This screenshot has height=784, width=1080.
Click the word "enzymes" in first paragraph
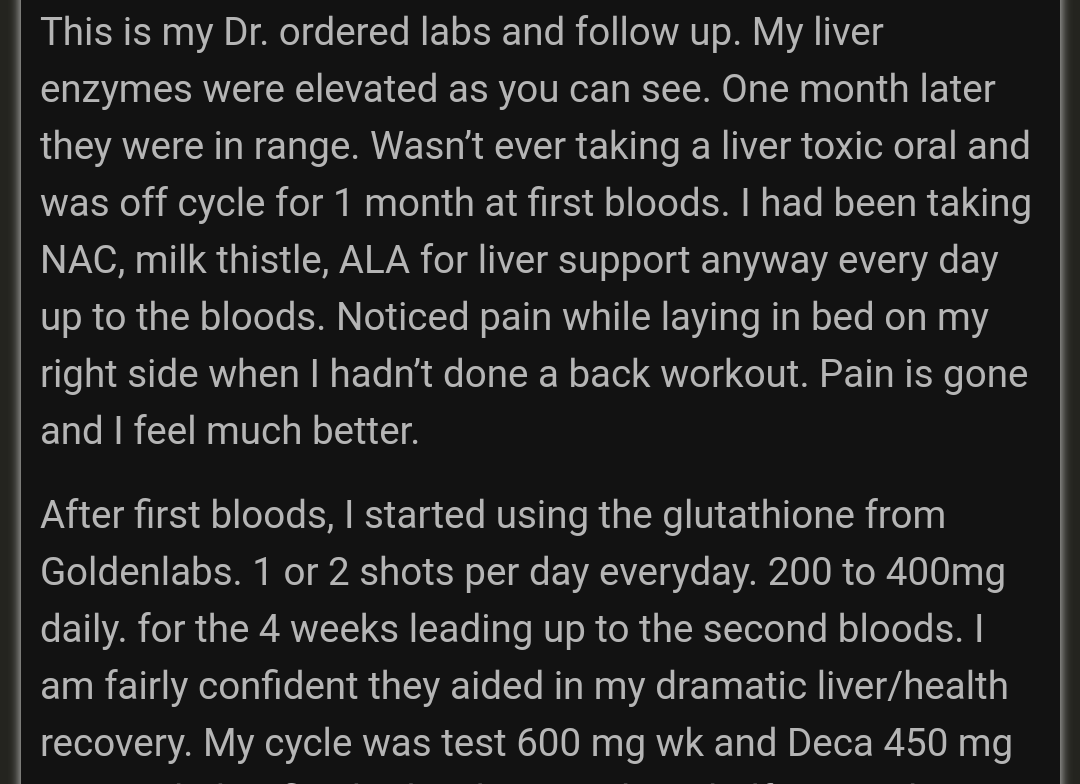pos(116,89)
